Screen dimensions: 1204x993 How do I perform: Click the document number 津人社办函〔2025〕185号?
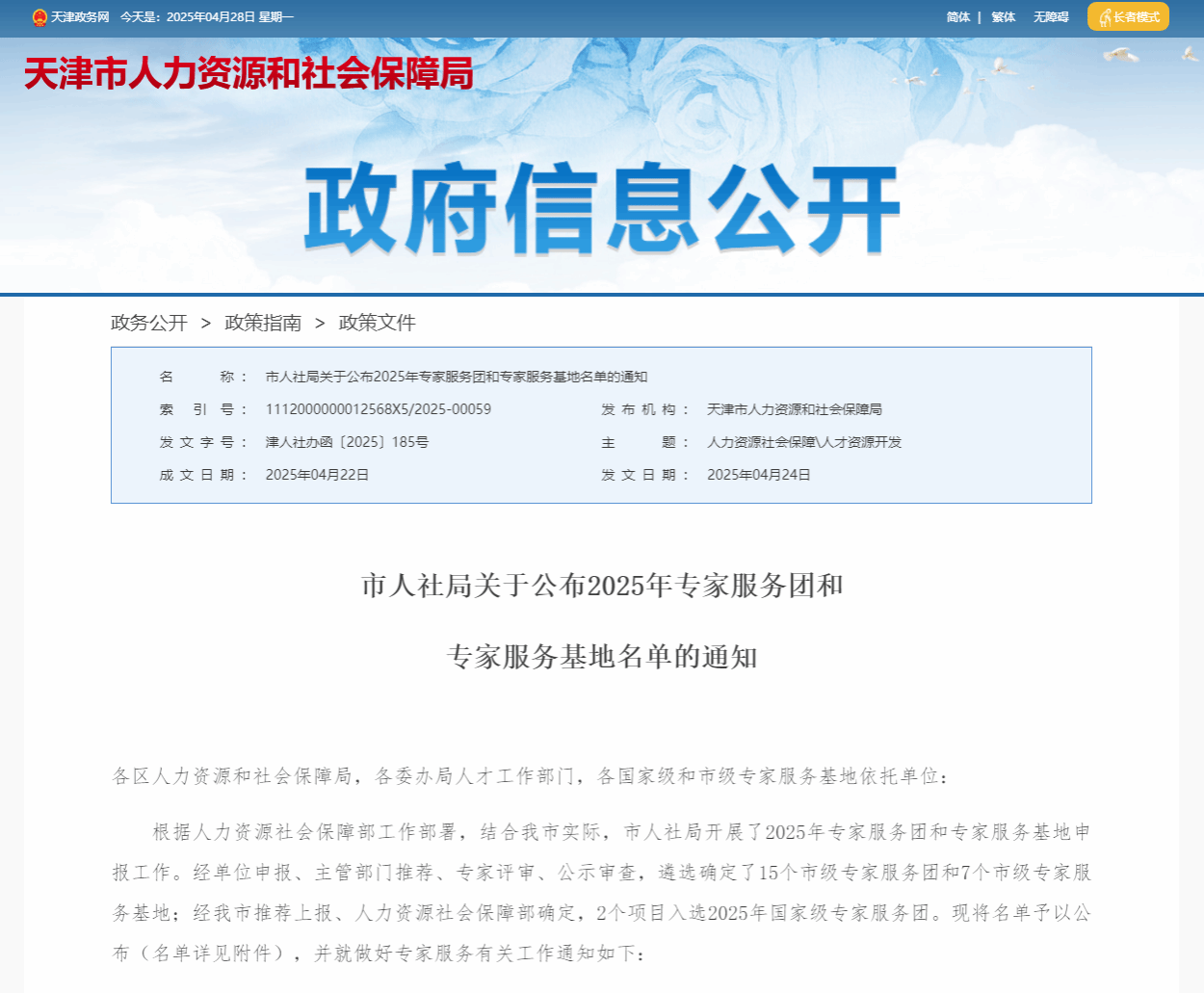coord(347,442)
